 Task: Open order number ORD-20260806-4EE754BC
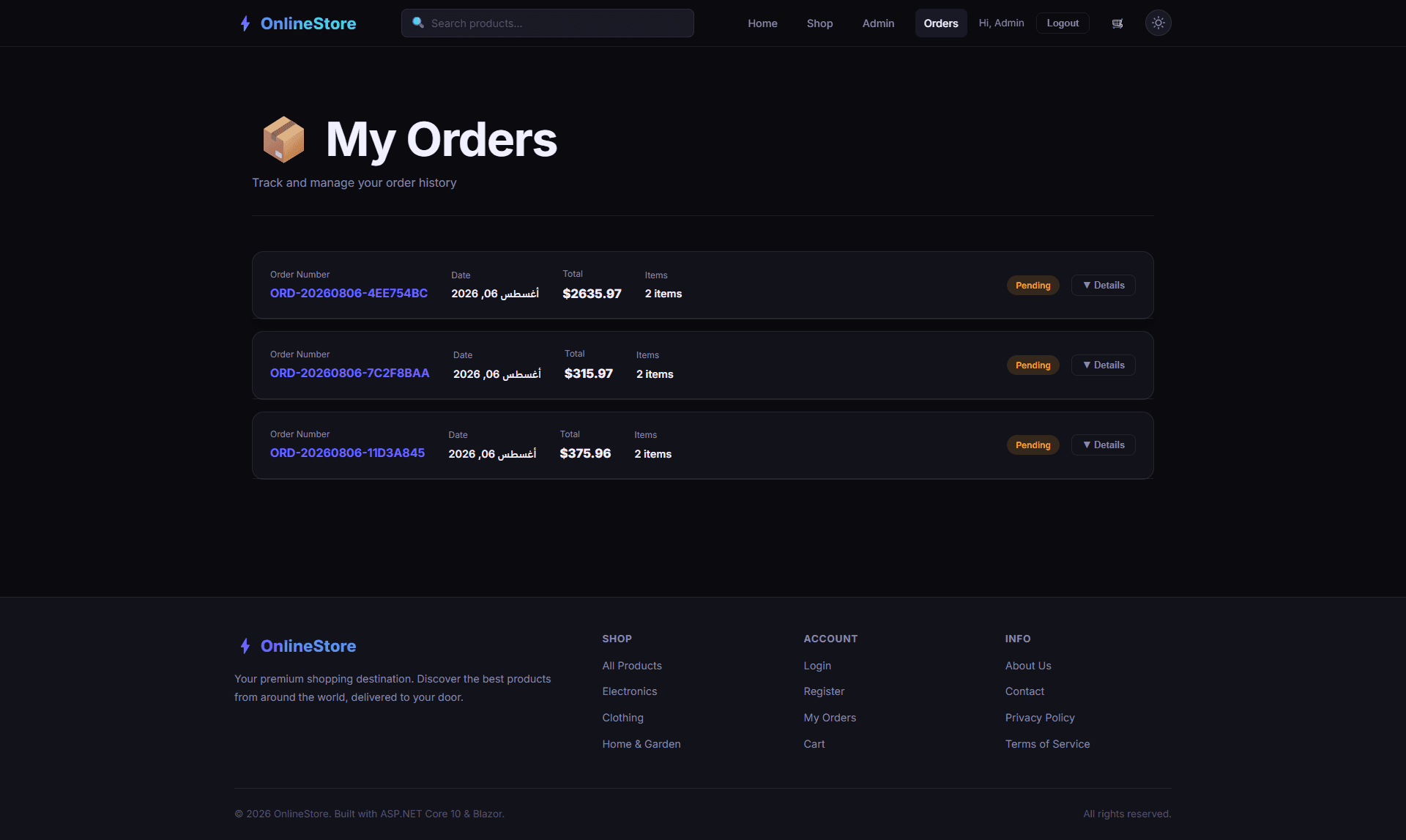(349, 293)
